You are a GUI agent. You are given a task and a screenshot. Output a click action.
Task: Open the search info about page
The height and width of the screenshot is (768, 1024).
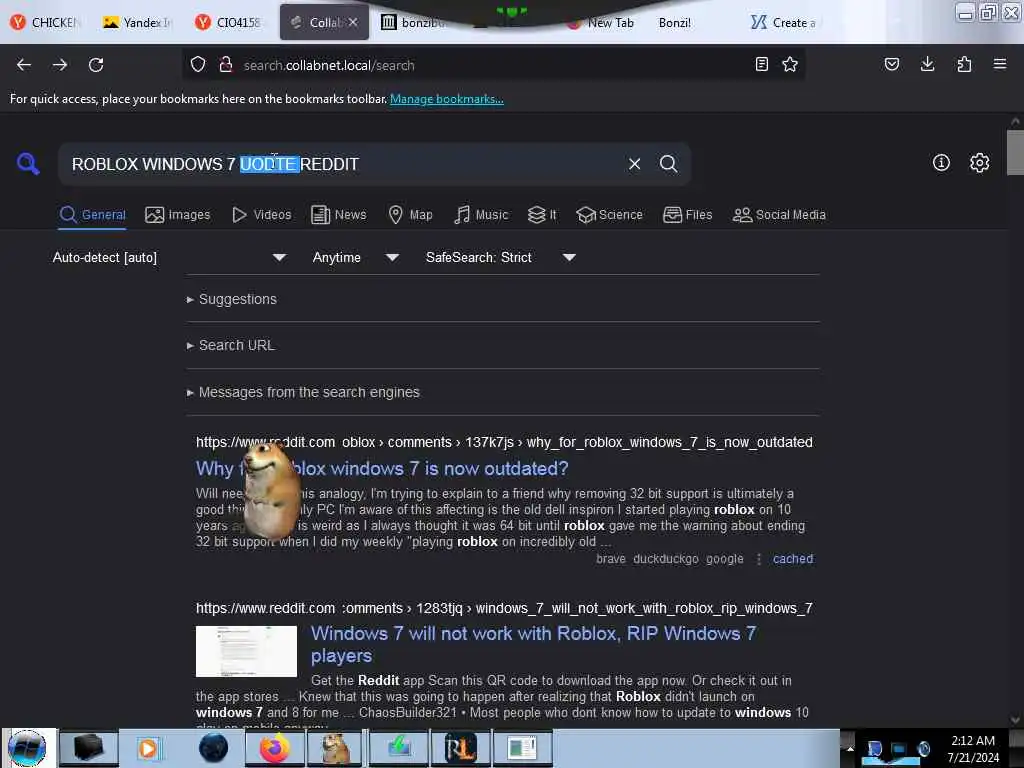coord(941,163)
